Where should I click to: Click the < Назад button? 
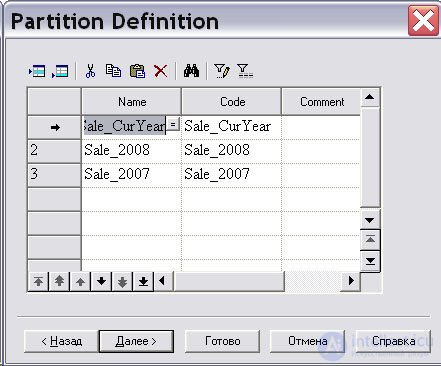tap(61, 341)
